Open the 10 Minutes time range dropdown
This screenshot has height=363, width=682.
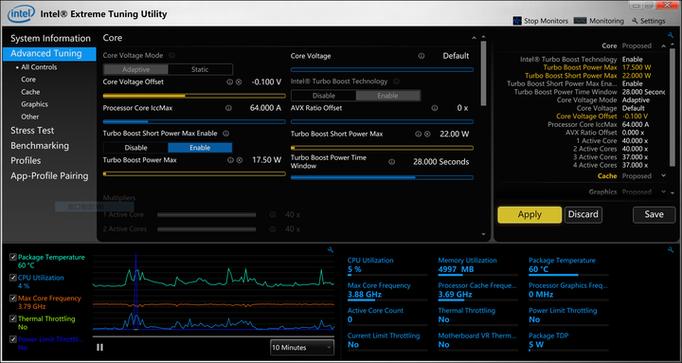[x=302, y=347]
